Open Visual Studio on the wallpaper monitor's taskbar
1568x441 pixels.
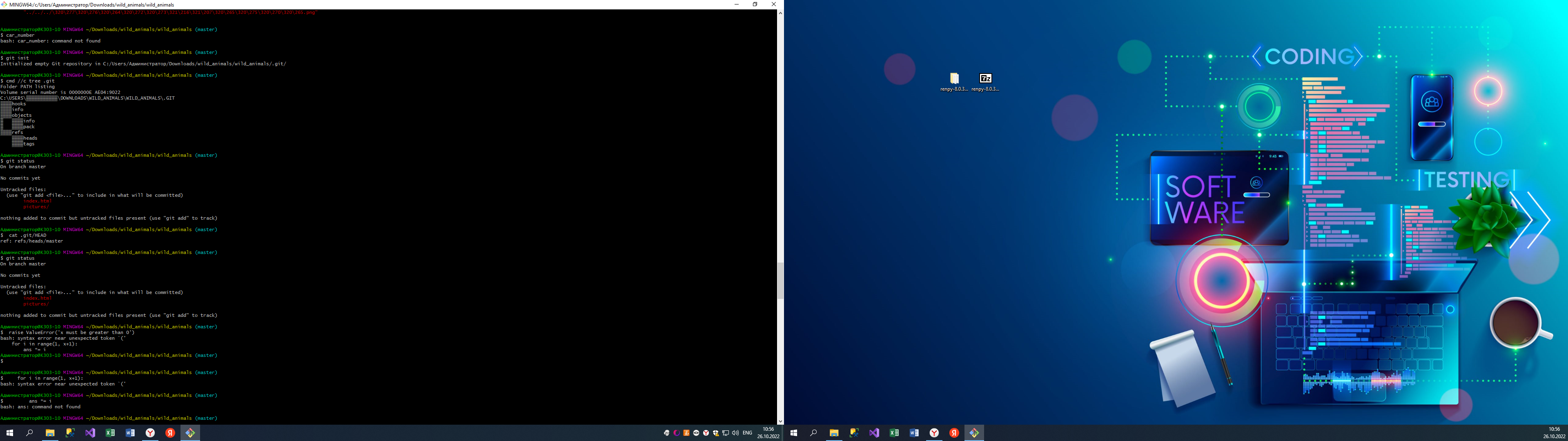[x=874, y=433]
